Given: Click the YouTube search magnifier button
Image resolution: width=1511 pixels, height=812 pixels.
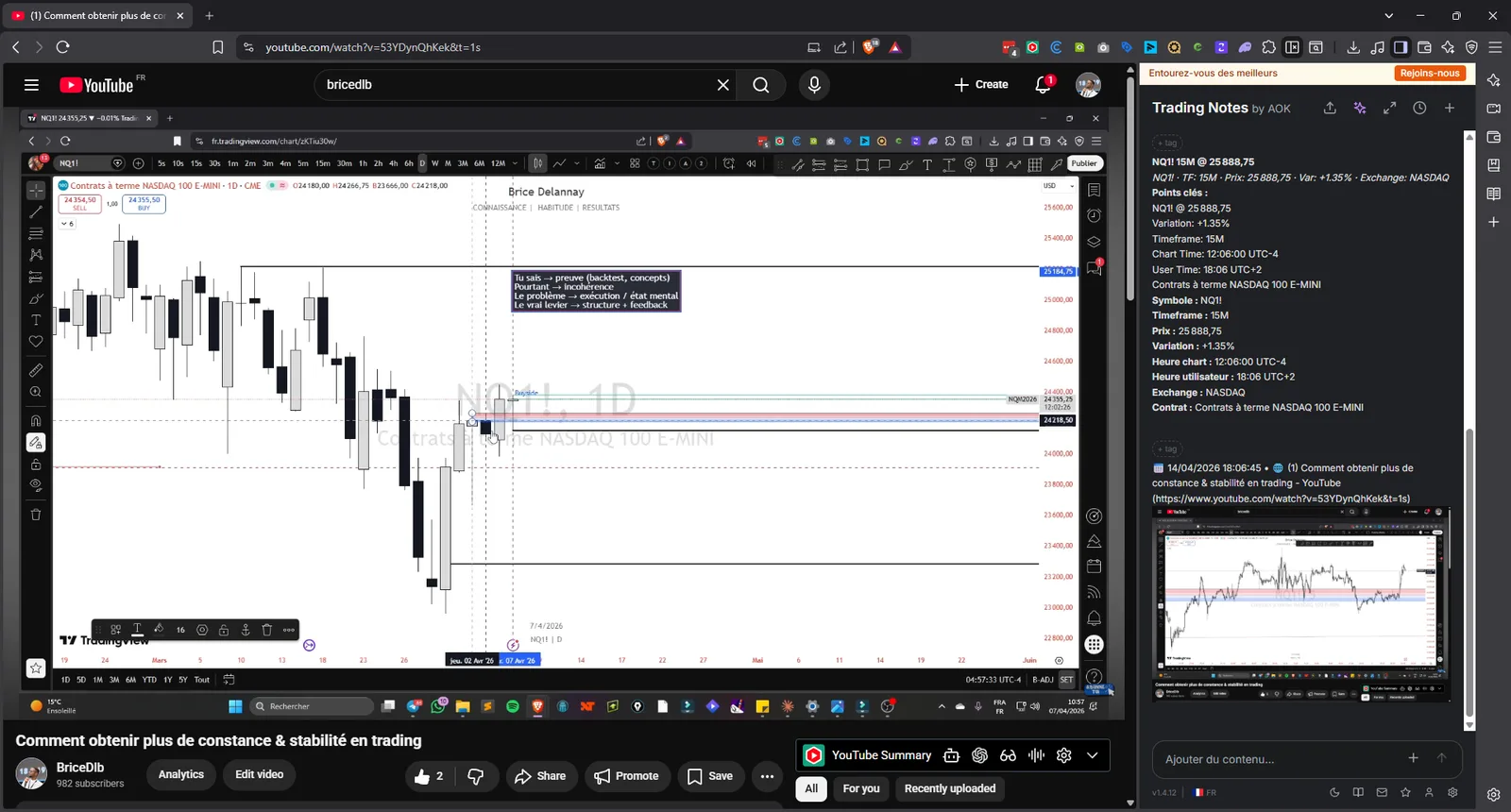Looking at the screenshot, I should coord(761,85).
